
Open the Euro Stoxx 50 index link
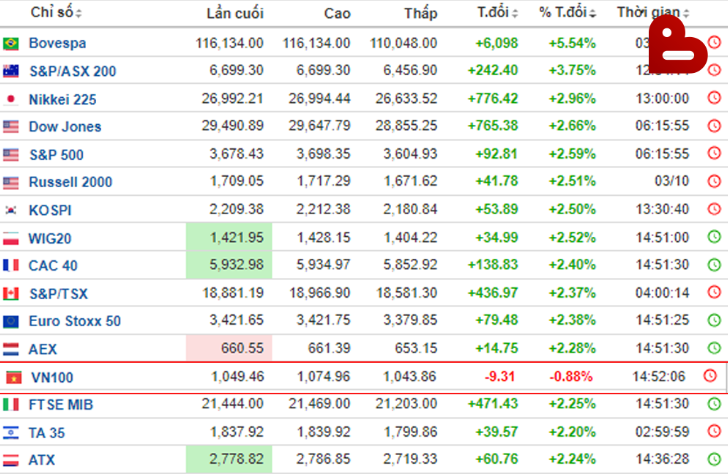tap(75, 321)
